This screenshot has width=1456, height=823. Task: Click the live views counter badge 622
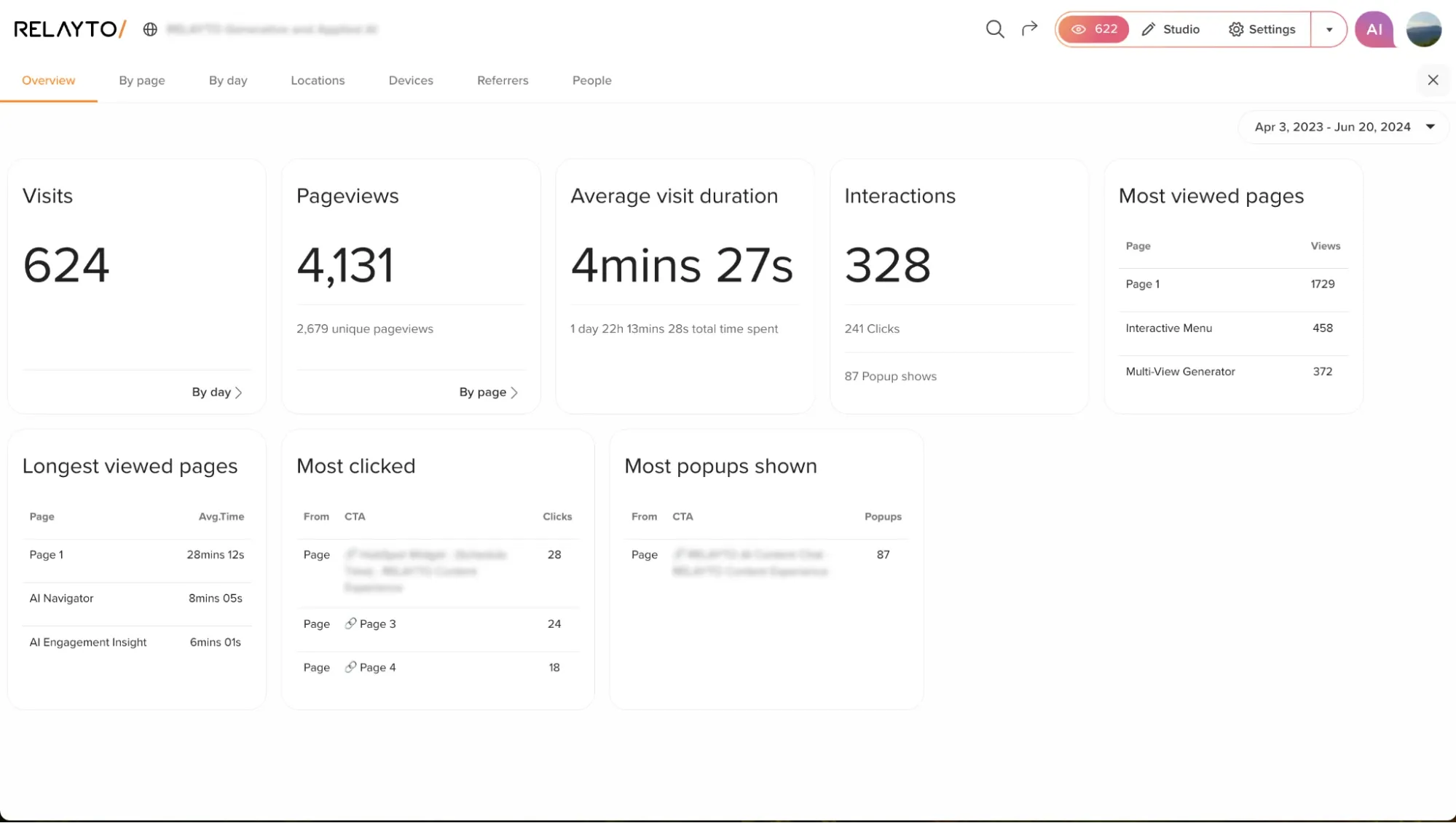[x=1093, y=29]
